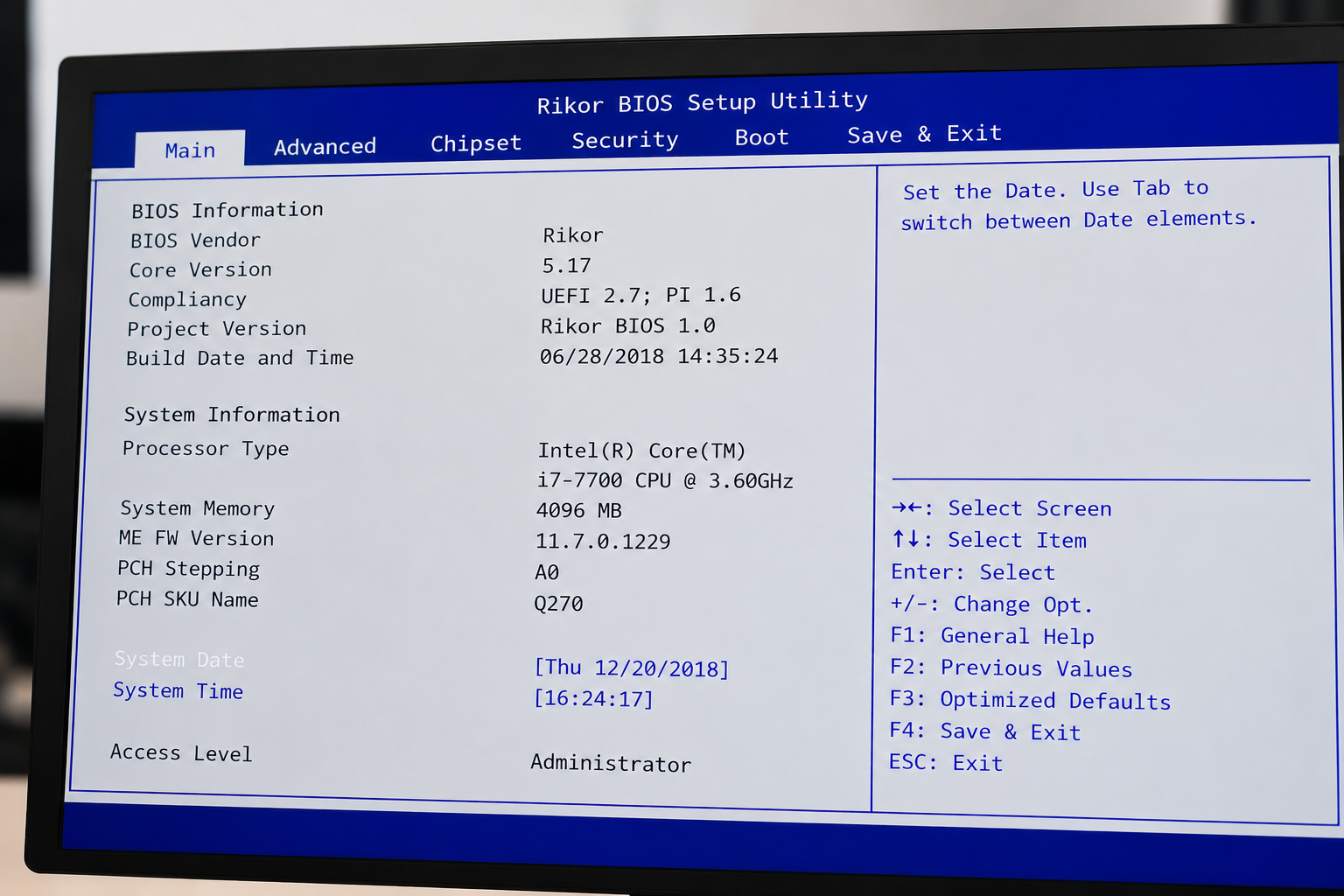
Task: Click the Main tab
Action: pos(190,150)
